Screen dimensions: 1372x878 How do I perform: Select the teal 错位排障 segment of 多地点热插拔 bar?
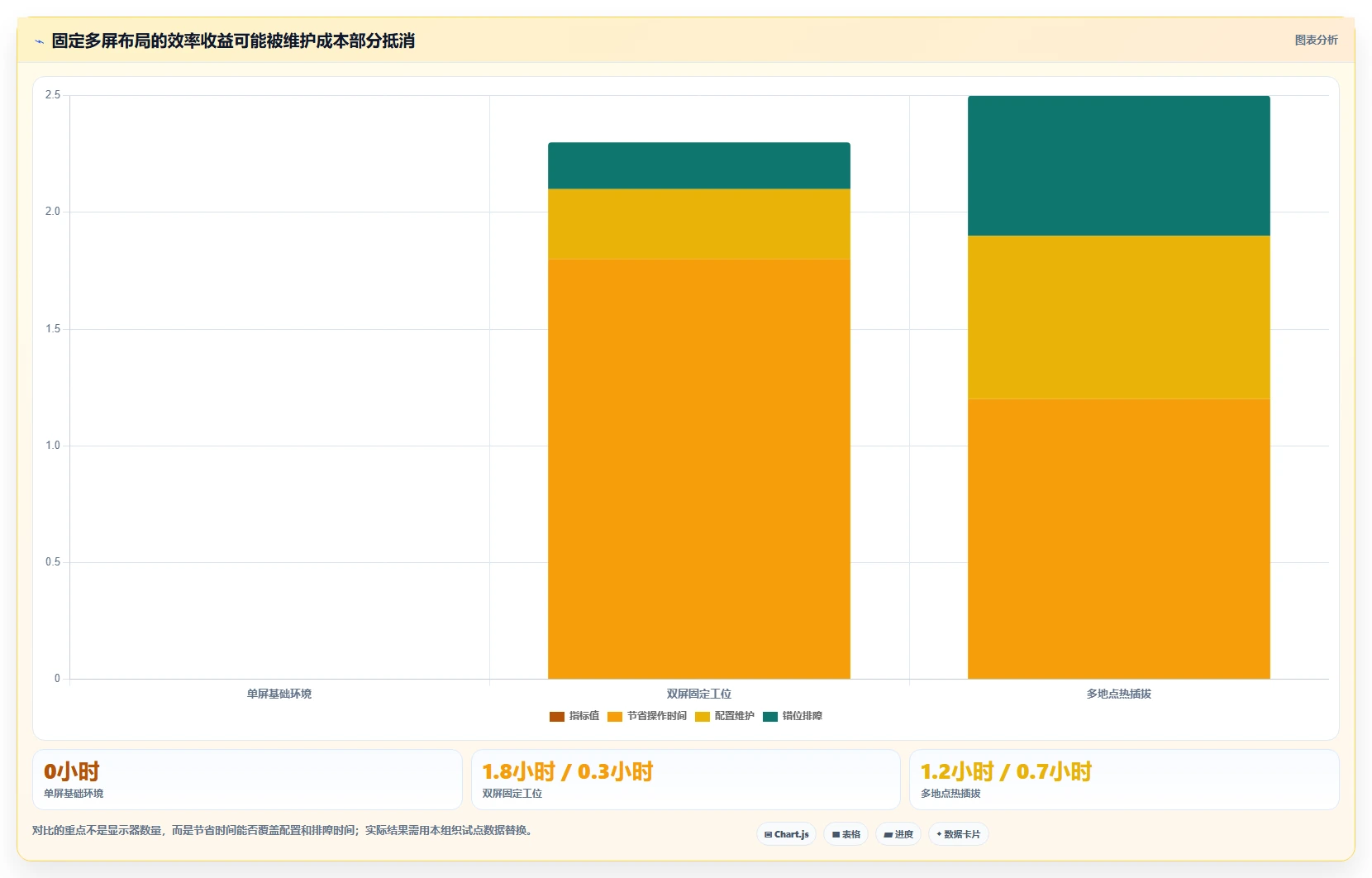(x=1119, y=165)
